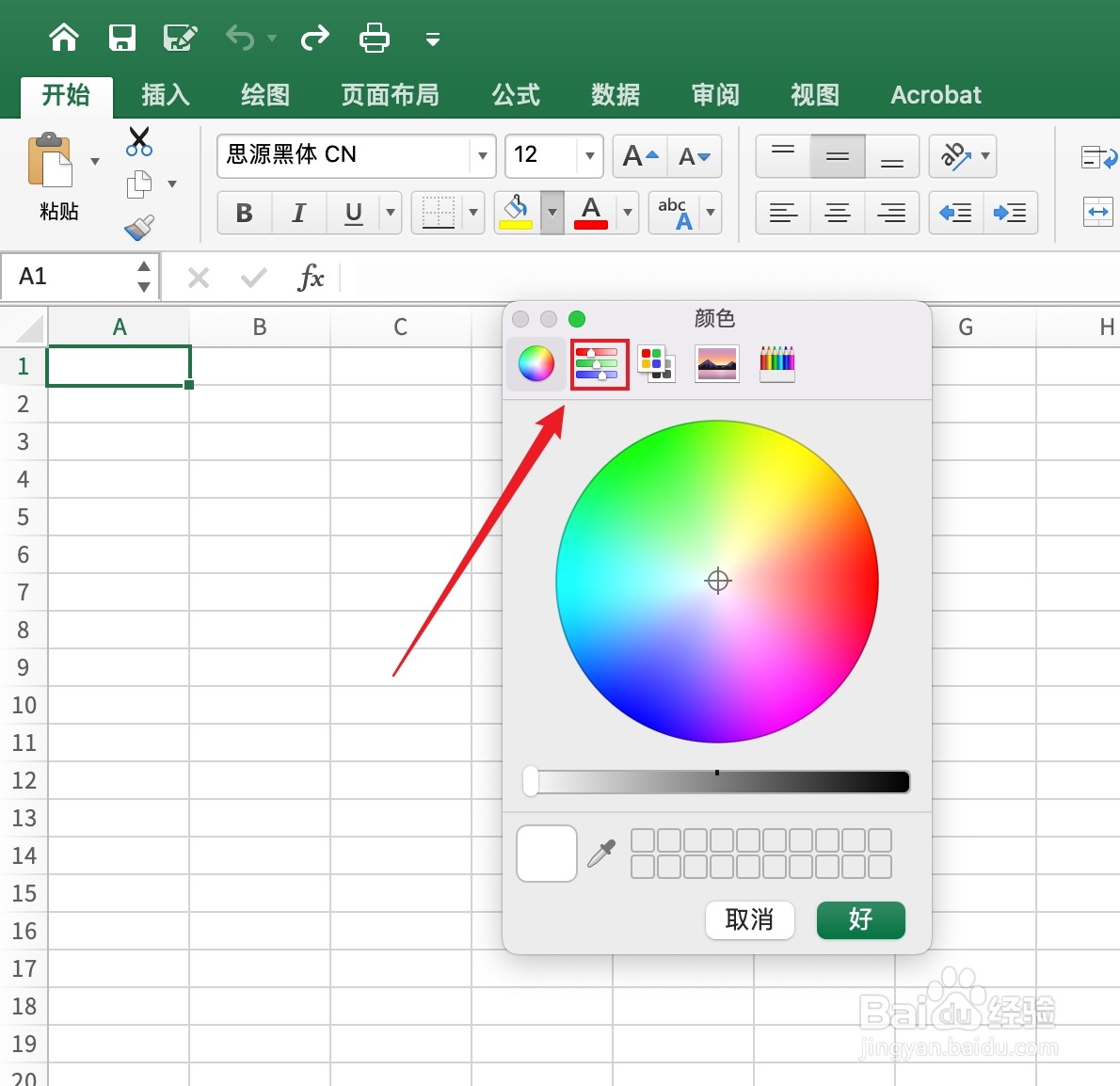Open borders dropdown arrow
Viewport: 1120px width, 1086px height.
click(472, 212)
